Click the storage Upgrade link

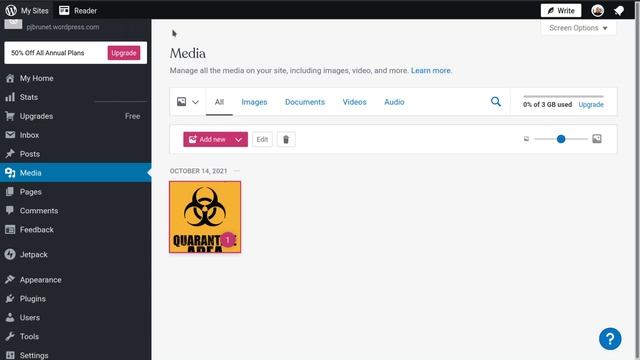(x=591, y=104)
